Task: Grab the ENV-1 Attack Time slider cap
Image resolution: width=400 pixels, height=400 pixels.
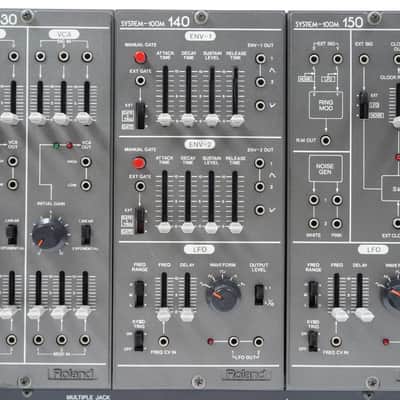Action: pos(164,119)
